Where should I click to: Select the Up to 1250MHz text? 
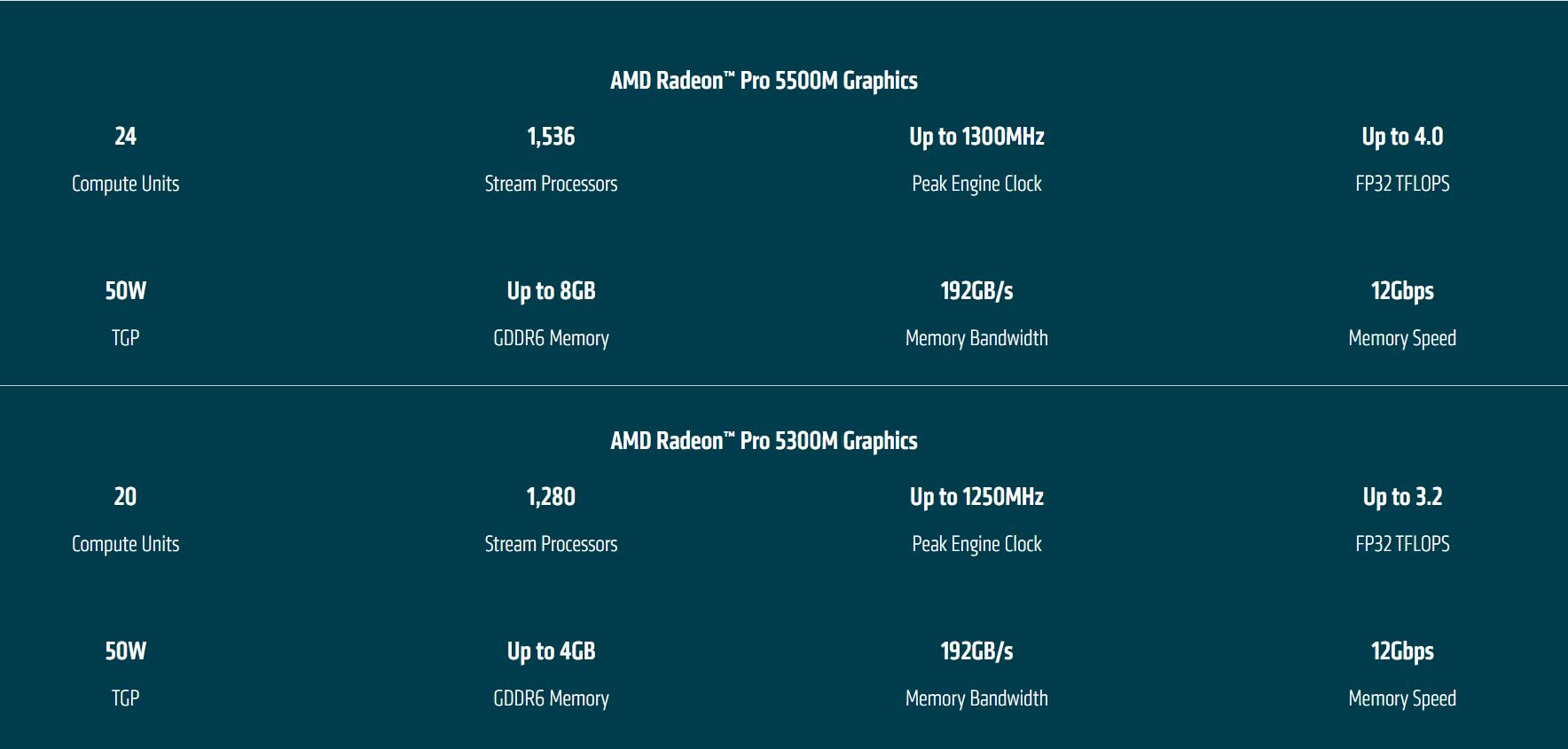point(976,497)
